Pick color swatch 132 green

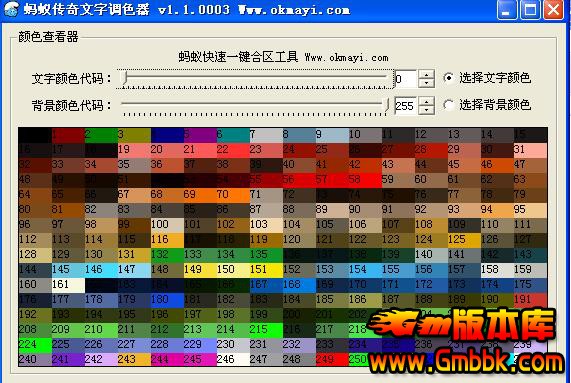[x=167, y=255]
